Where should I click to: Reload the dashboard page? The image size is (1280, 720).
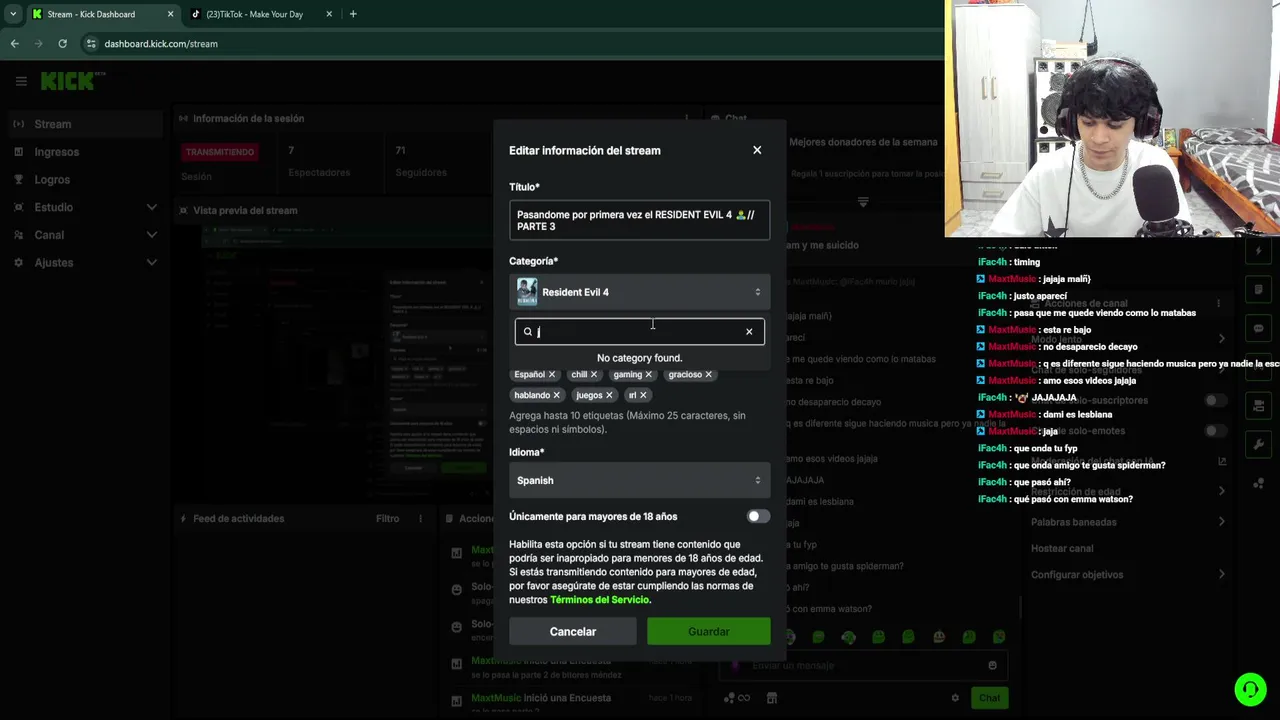[x=62, y=44]
